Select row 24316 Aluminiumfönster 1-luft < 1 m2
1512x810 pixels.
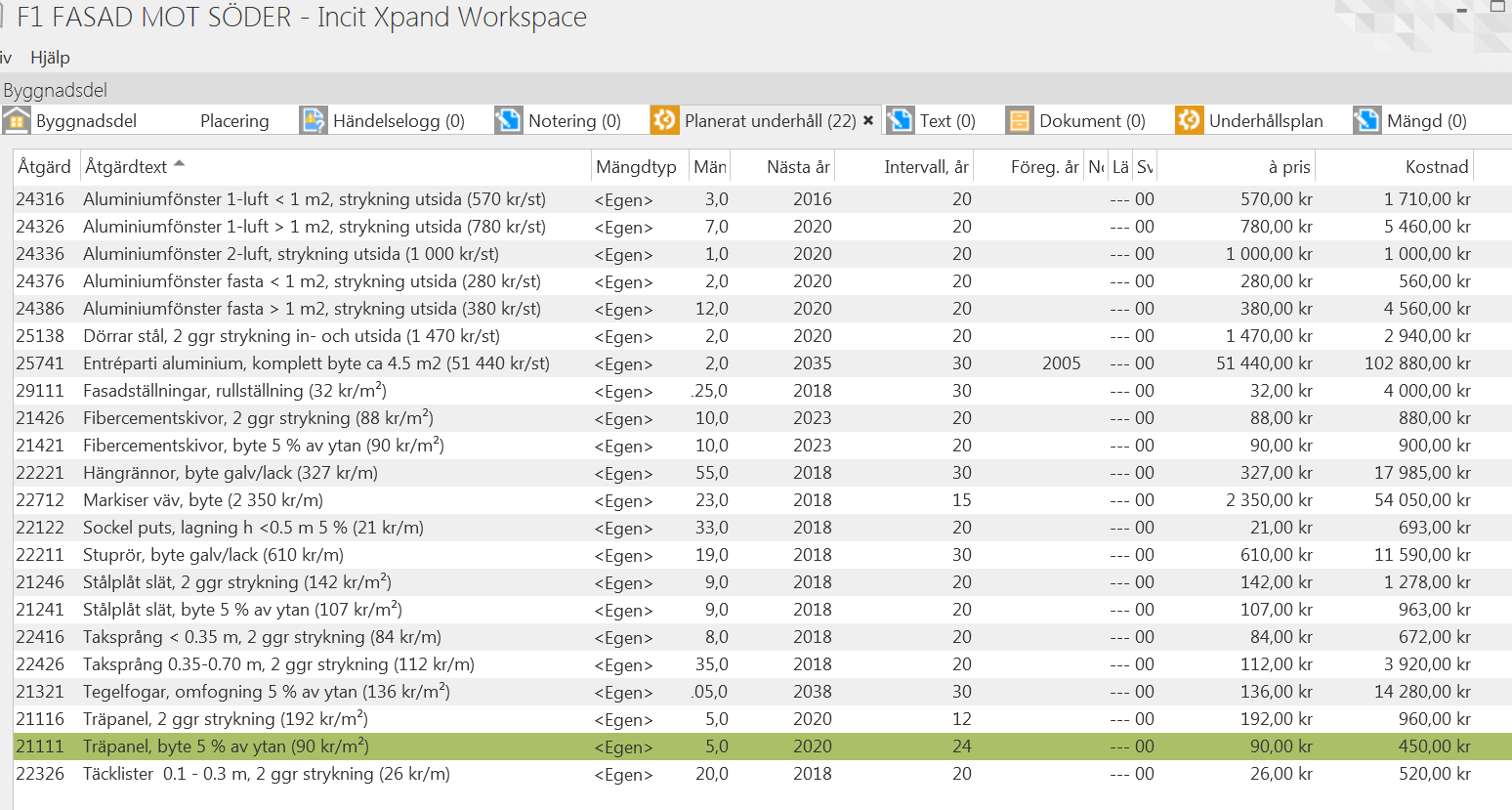pos(762,199)
